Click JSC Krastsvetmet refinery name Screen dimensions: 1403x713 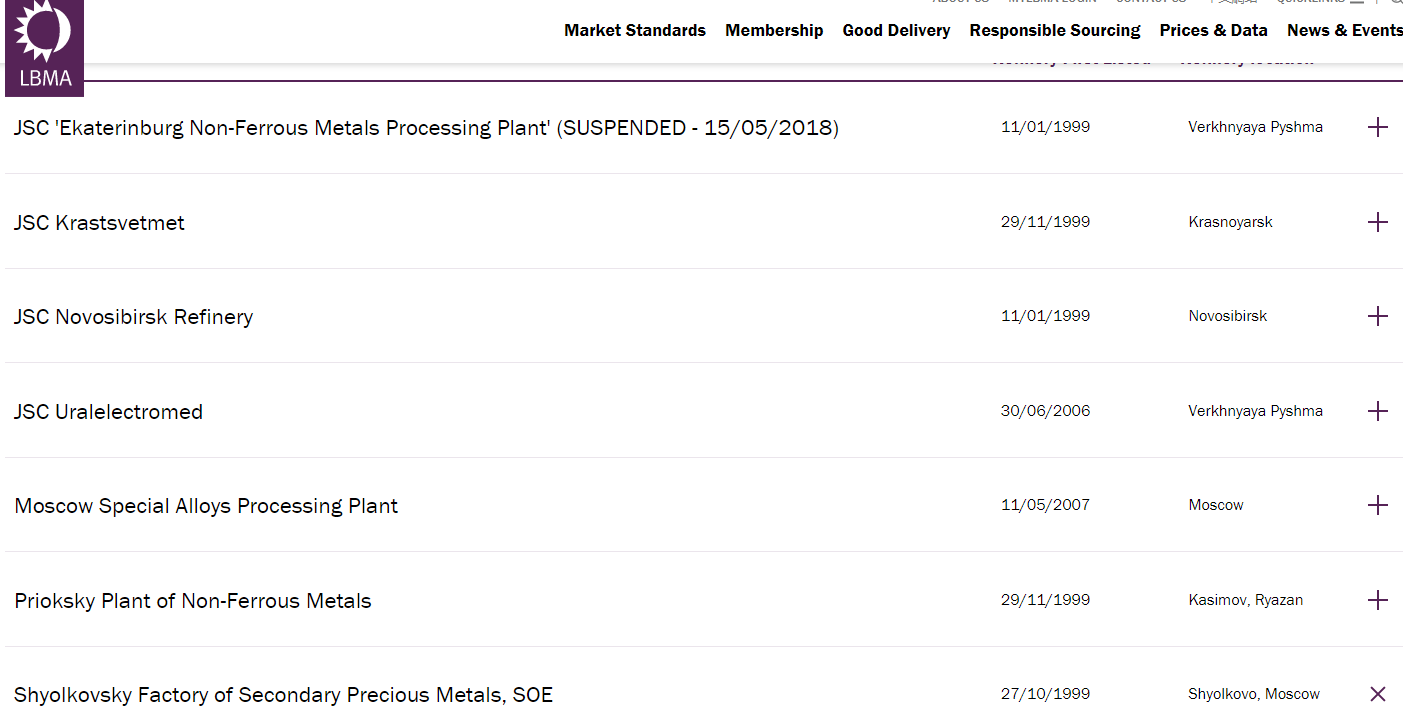pyautogui.click(x=99, y=223)
